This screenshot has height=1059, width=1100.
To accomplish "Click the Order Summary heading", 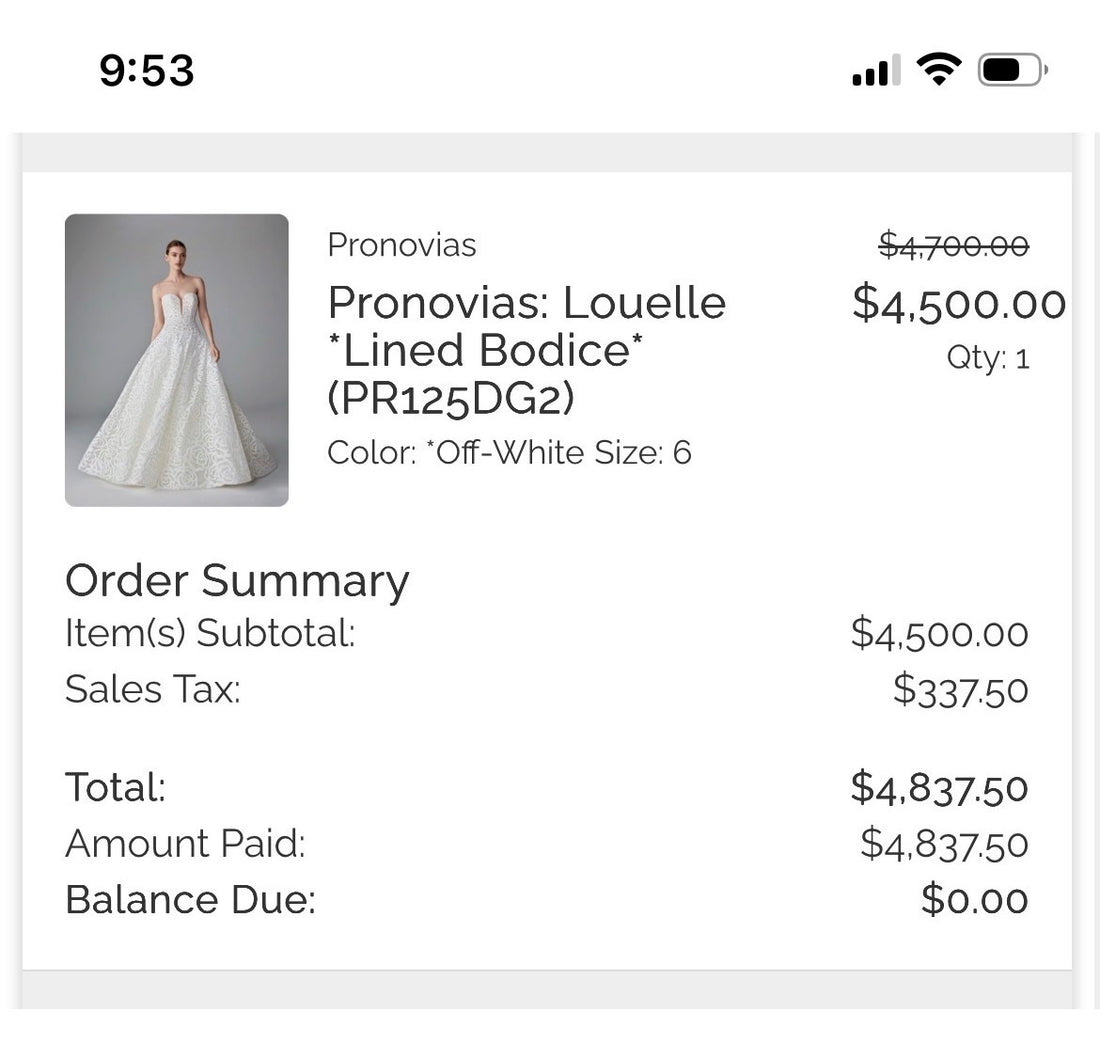I will click(237, 580).
